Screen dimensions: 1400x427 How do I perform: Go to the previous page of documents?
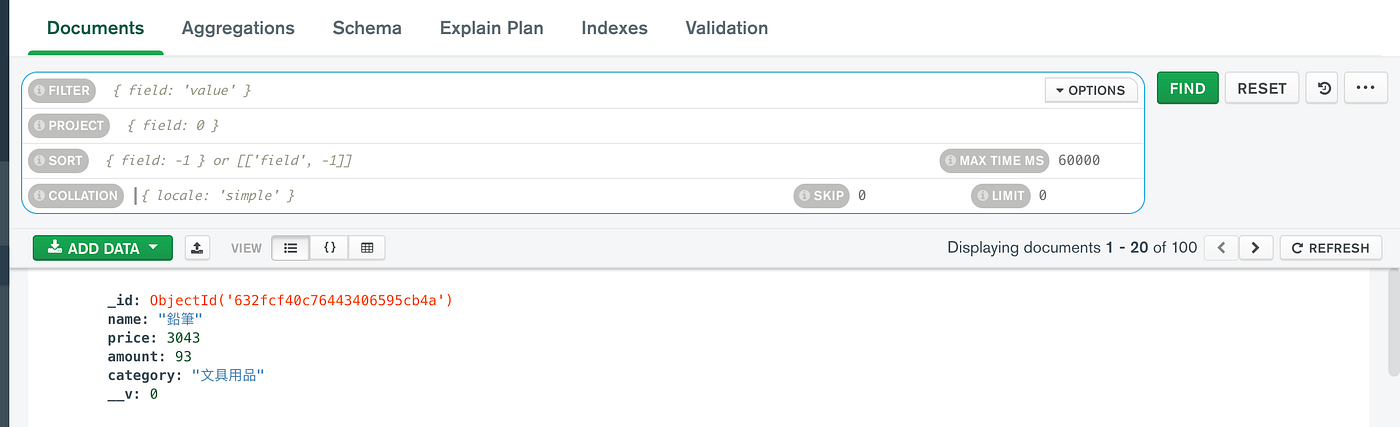1220,248
